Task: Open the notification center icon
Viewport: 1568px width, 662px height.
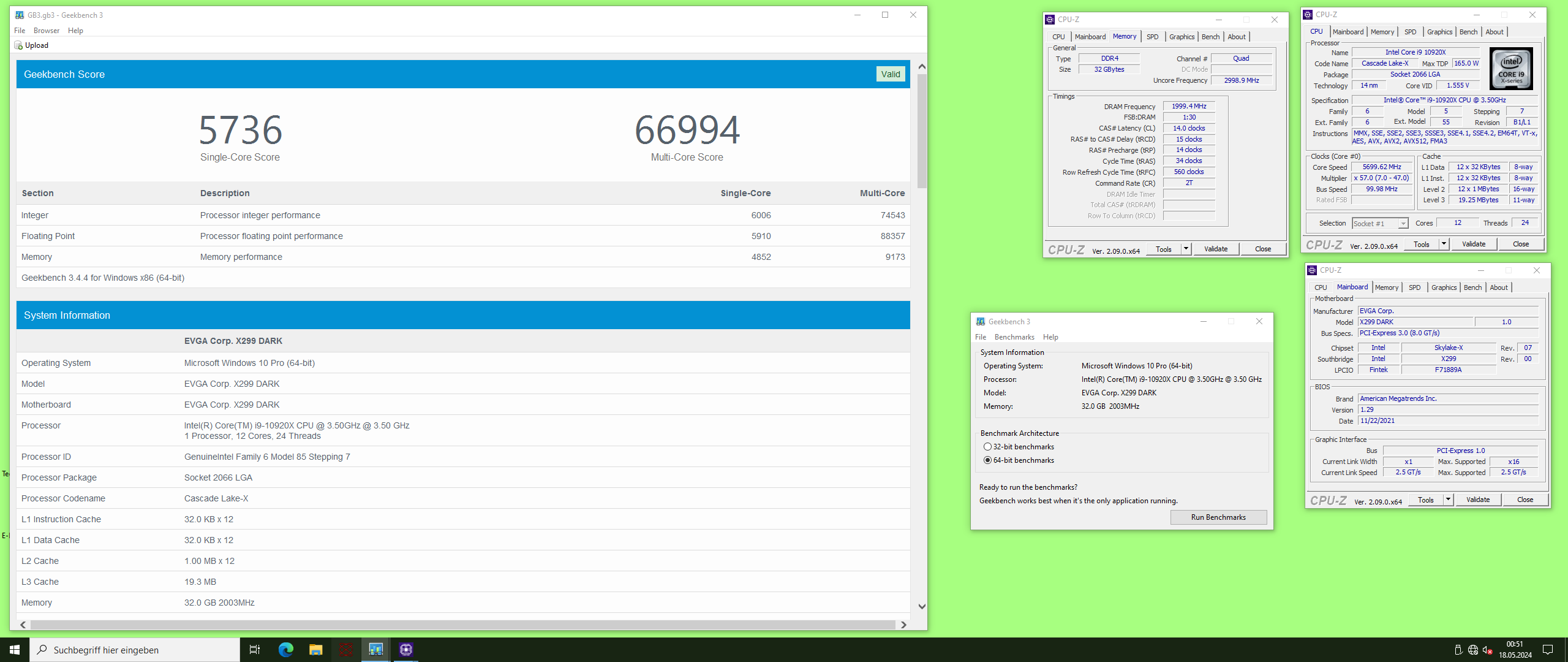Action: point(1548,650)
